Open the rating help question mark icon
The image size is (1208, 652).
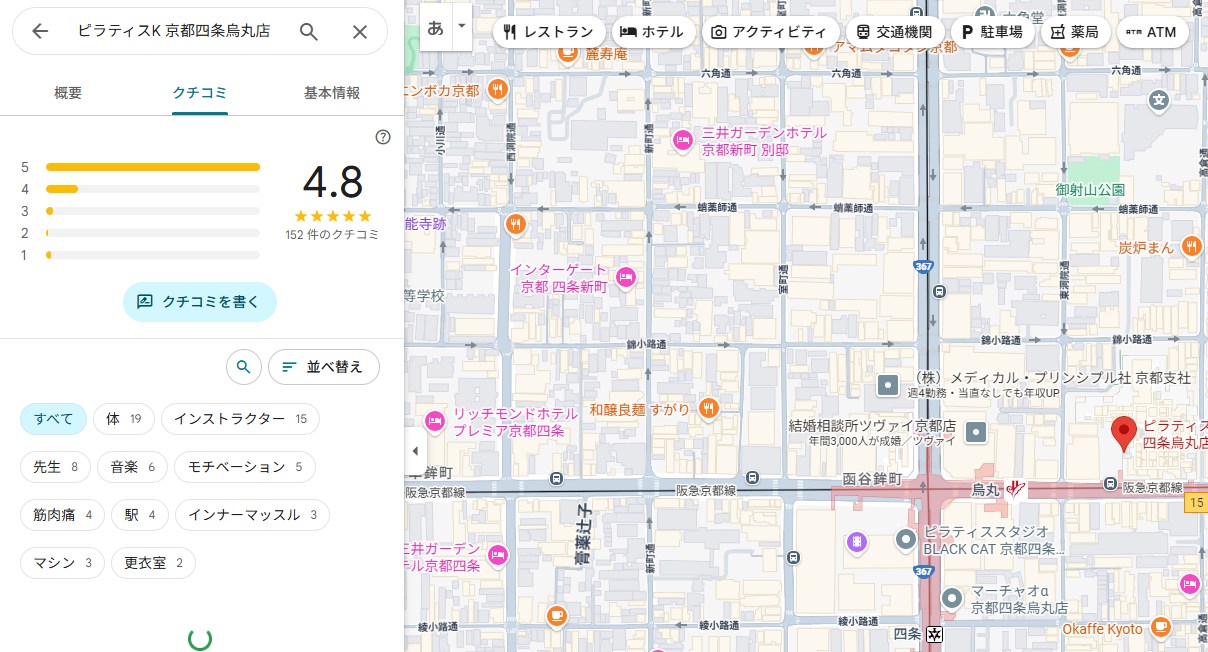point(383,137)
